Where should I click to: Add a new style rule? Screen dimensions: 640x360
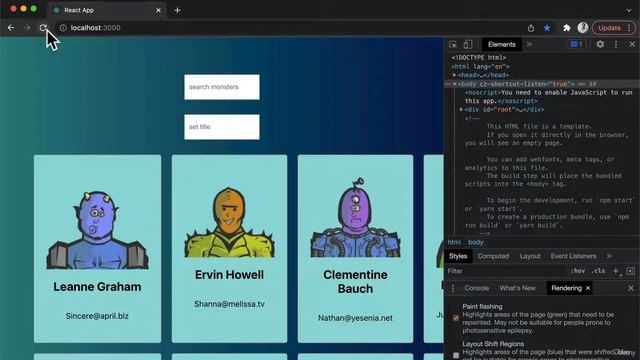(616, 271)
